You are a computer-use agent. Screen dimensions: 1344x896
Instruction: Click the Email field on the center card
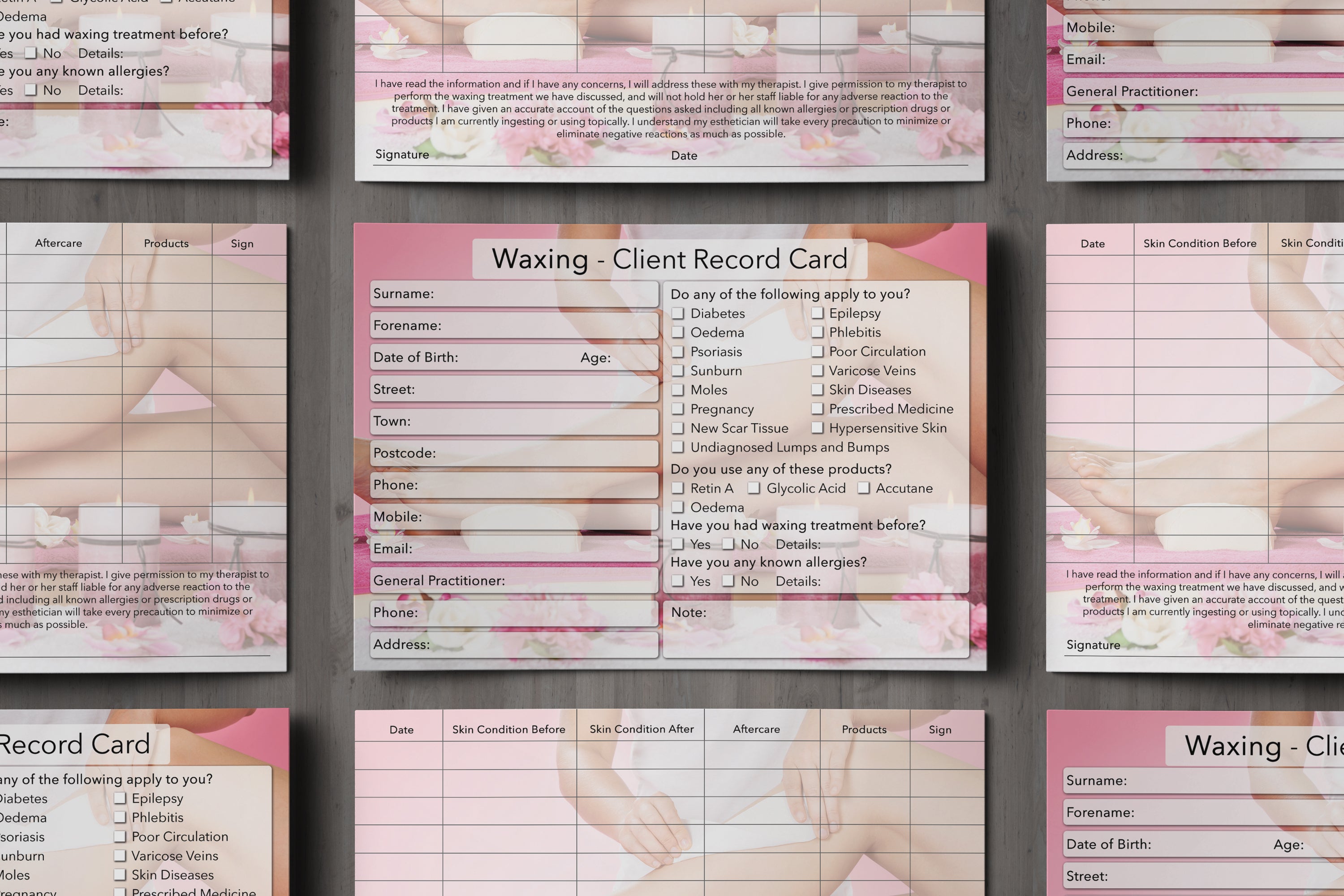click(514, 548)
